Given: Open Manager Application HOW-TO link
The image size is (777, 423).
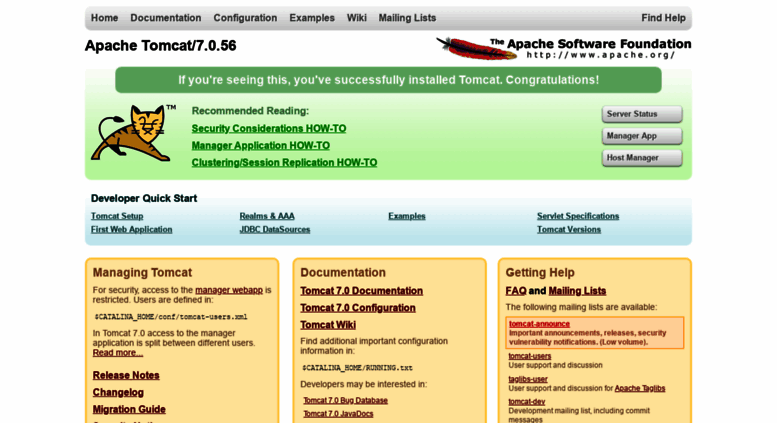Looking at the screenshot, I should (261, 146).
